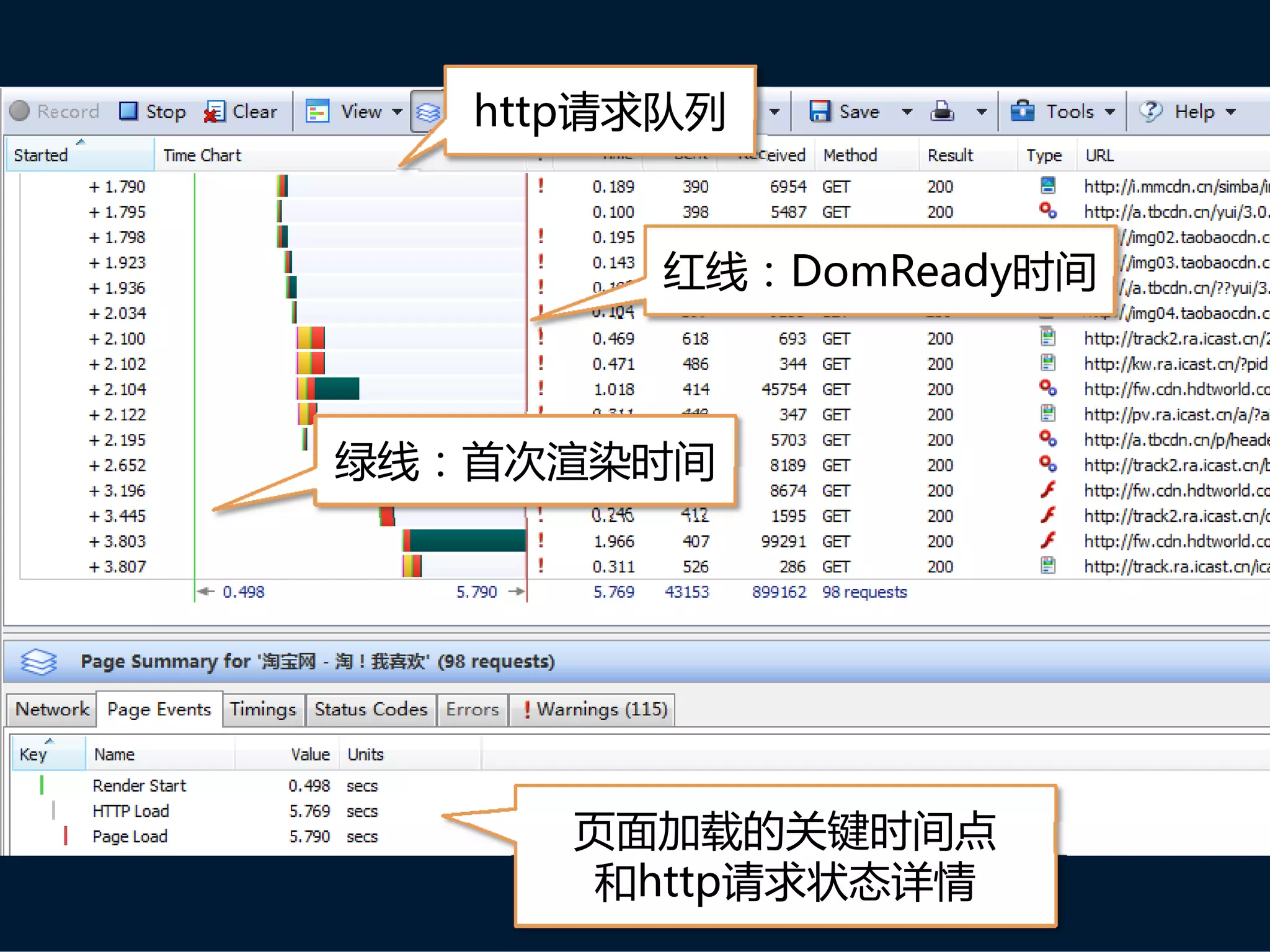Viewport: 1270px width, 952px height.
Task: Click document type icon of +3.807 row
Action: coord(1047,566)
